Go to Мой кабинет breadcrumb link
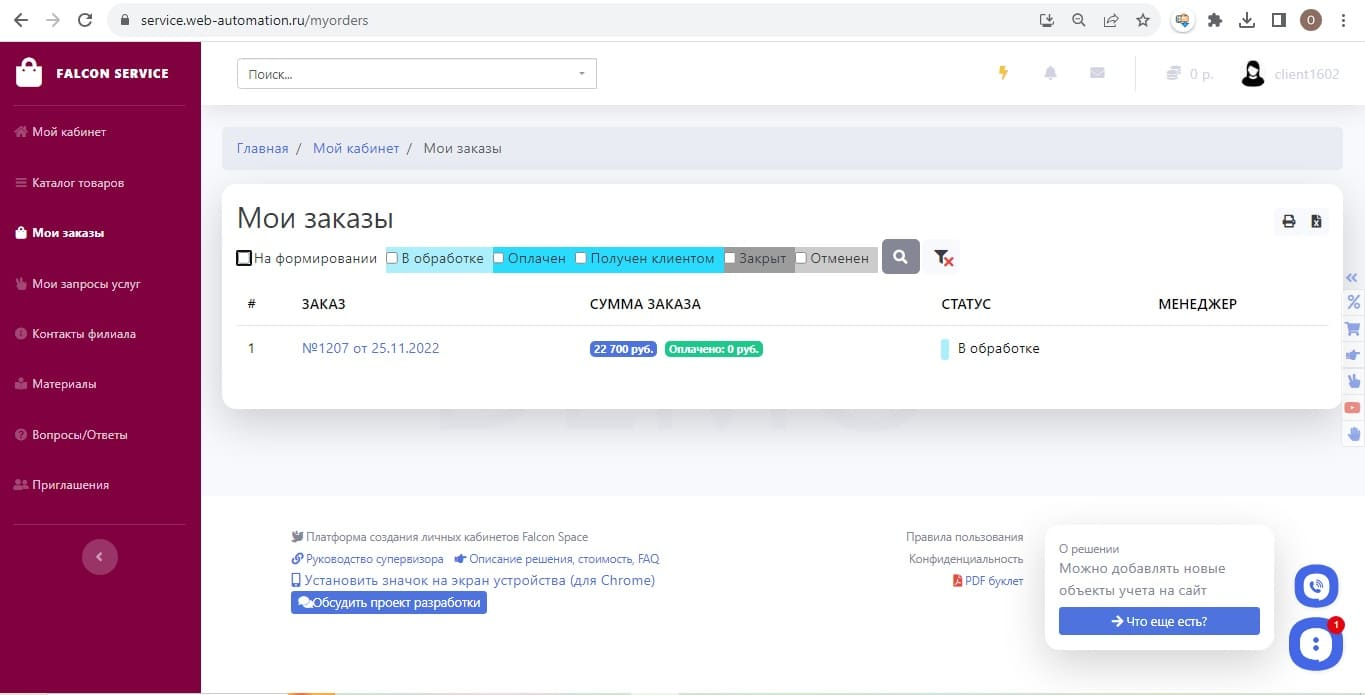Image resolution: width=1365 pixels, height=695 pixels. [356, 148]
